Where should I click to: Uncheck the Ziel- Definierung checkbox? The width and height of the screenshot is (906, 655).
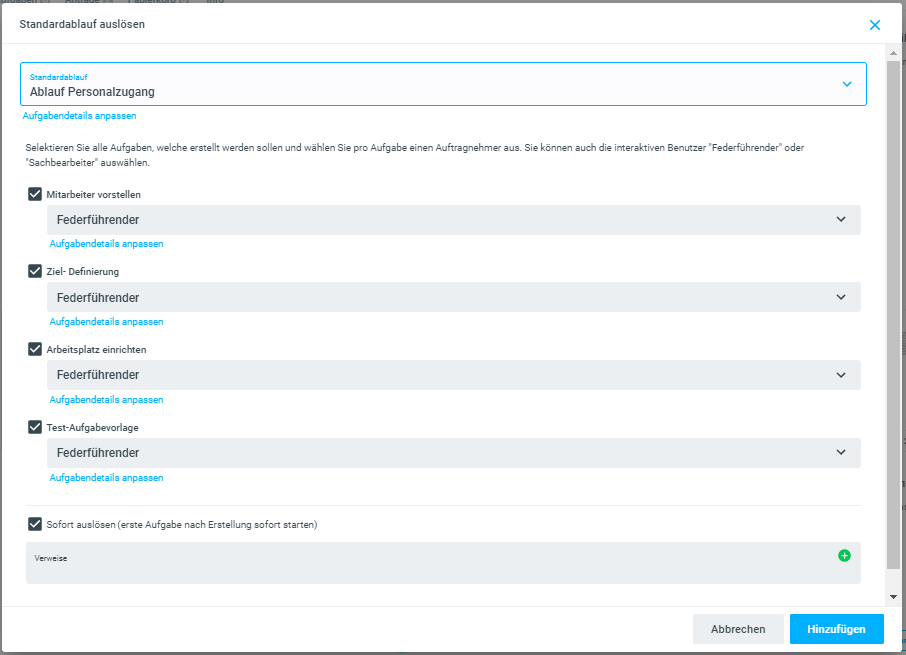click(35, 271)
